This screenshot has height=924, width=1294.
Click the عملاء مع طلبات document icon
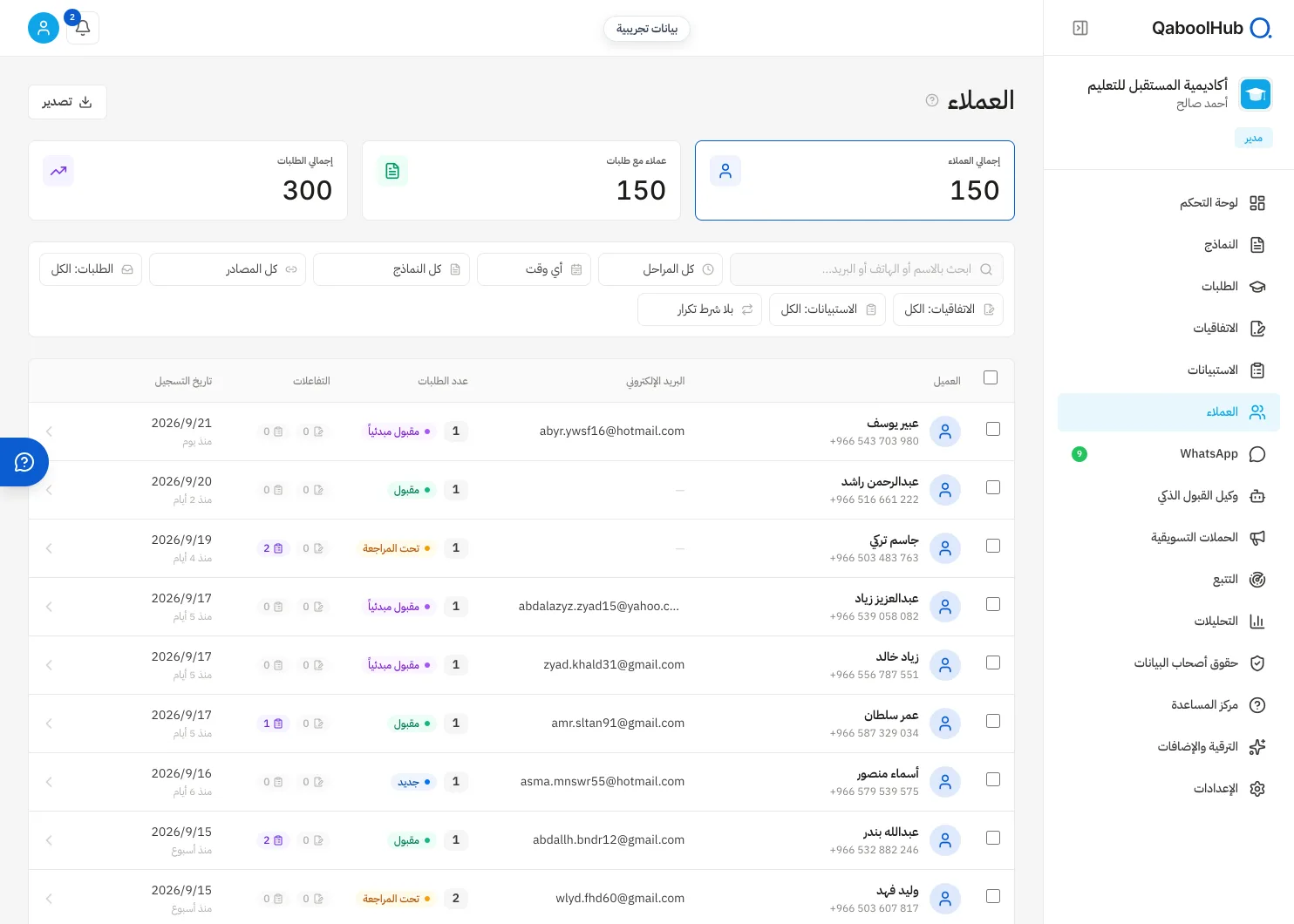(x=392, y=171)
